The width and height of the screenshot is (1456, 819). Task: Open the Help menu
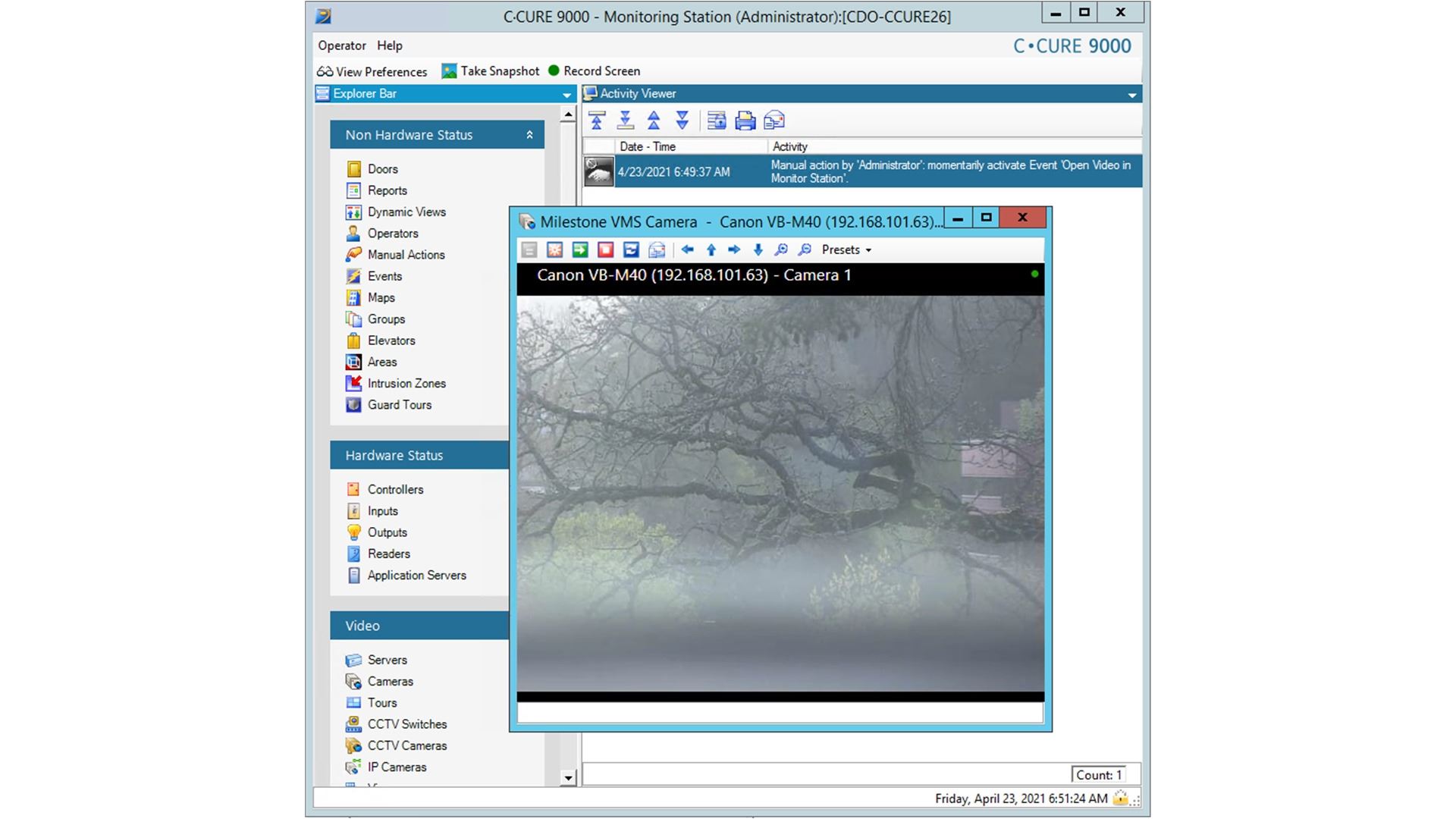coord(390,45)
